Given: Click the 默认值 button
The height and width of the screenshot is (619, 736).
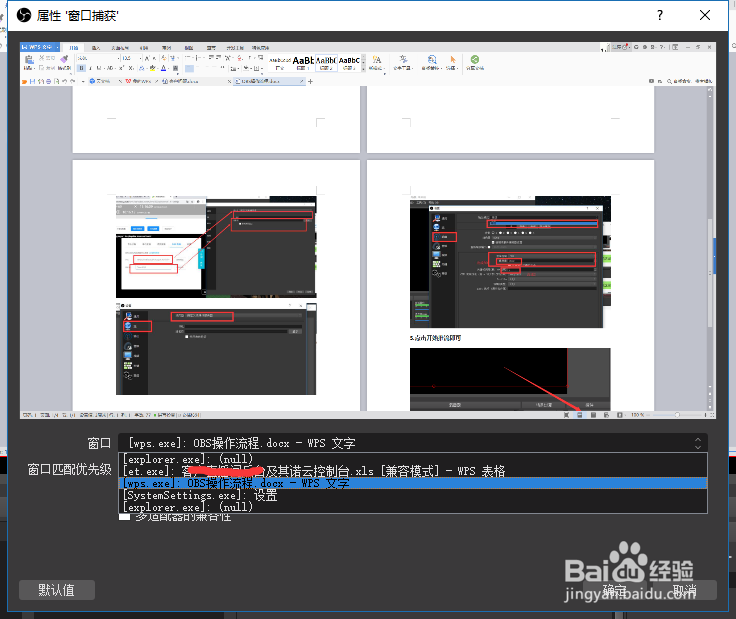Looking at the screenshot, I should tap(57, 590).
